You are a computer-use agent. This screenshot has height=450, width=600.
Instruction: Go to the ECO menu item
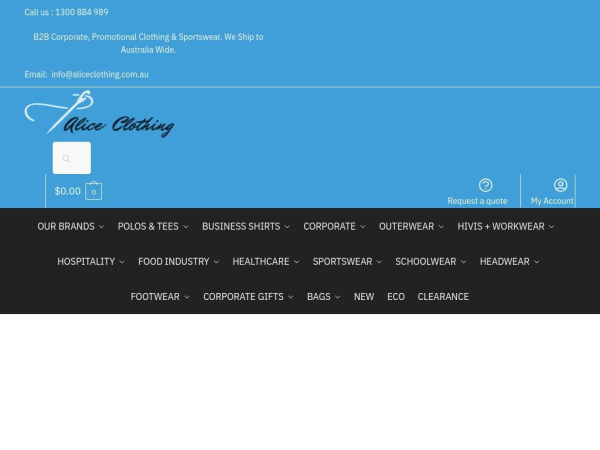396,297
